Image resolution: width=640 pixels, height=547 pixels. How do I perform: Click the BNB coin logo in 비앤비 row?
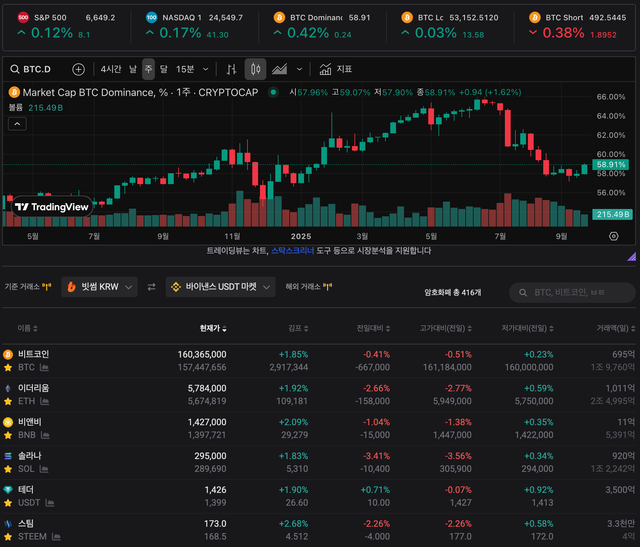pos(8,422)
